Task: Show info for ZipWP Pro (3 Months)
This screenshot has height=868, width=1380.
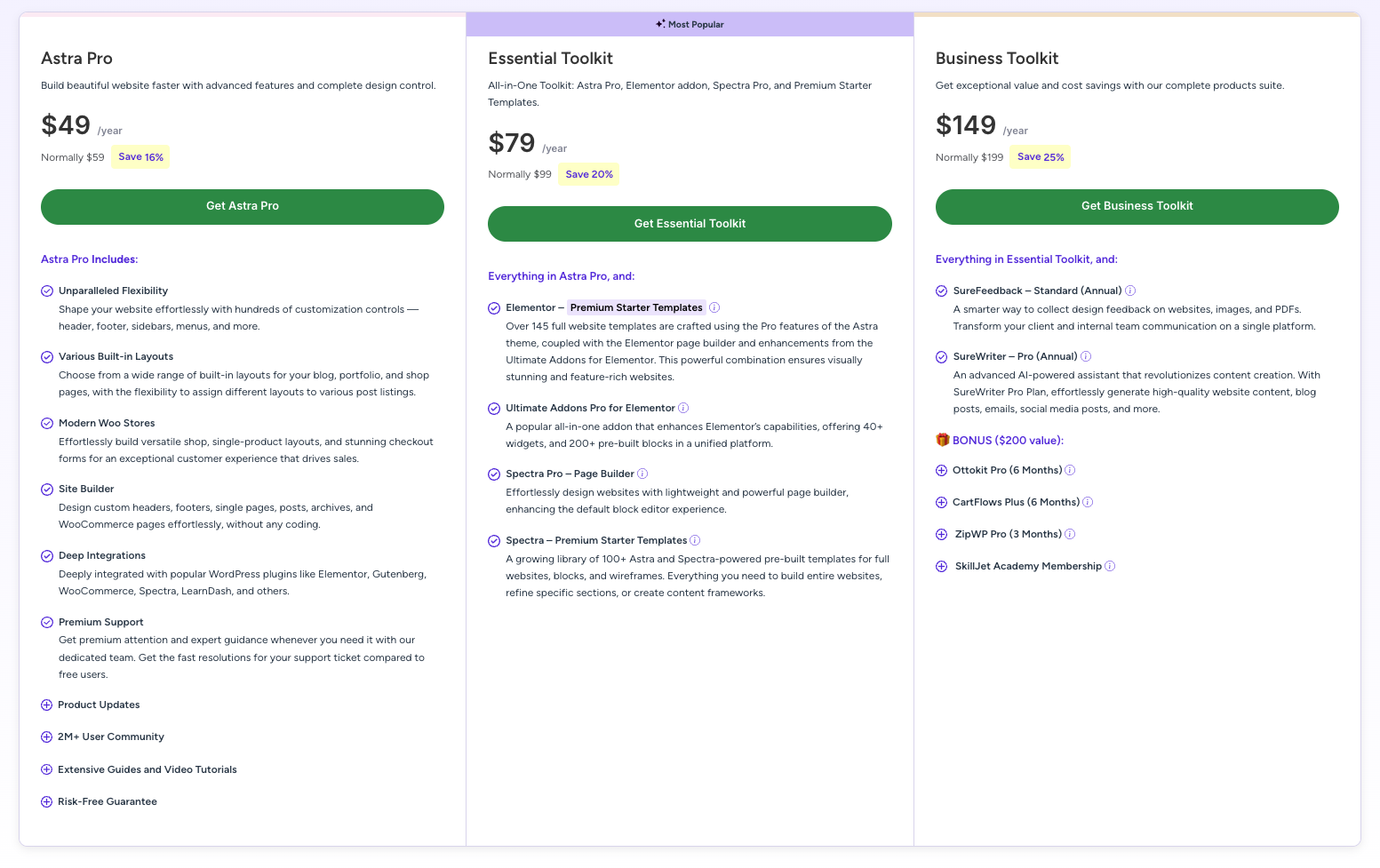Action: (1070, 534)
